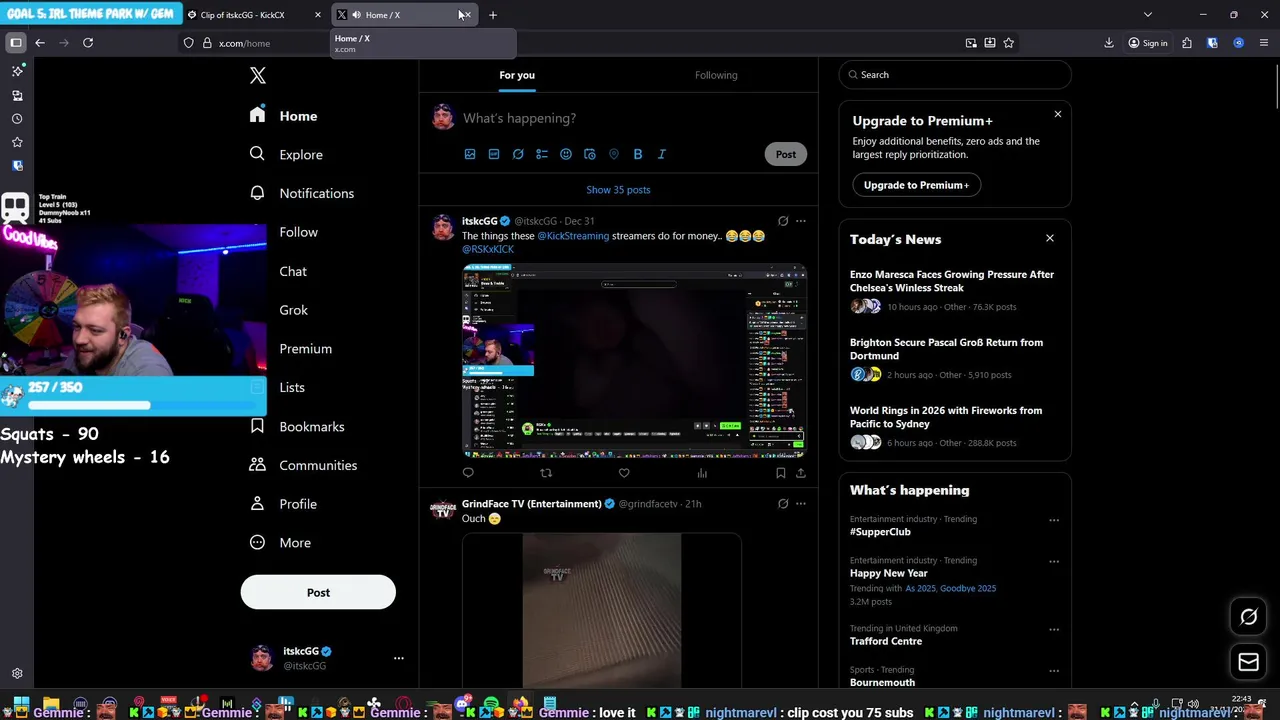Add a poll with the poll icon
Viewport: 1280px width, 720px height.
pyautogui.click(x=542, y=154)
